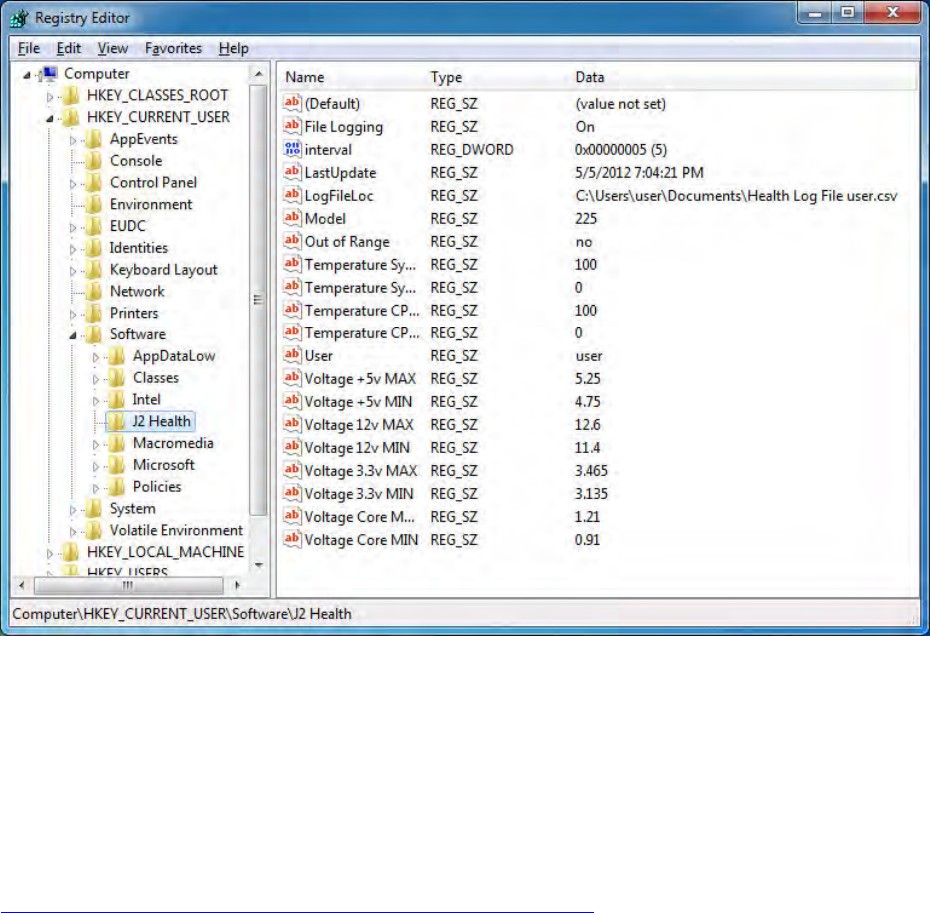Click the HKEY_LOCAL_MACHINE folder icon
This screenshot has width=930, height=913.
pyautogui.click(x=71, y=552)
